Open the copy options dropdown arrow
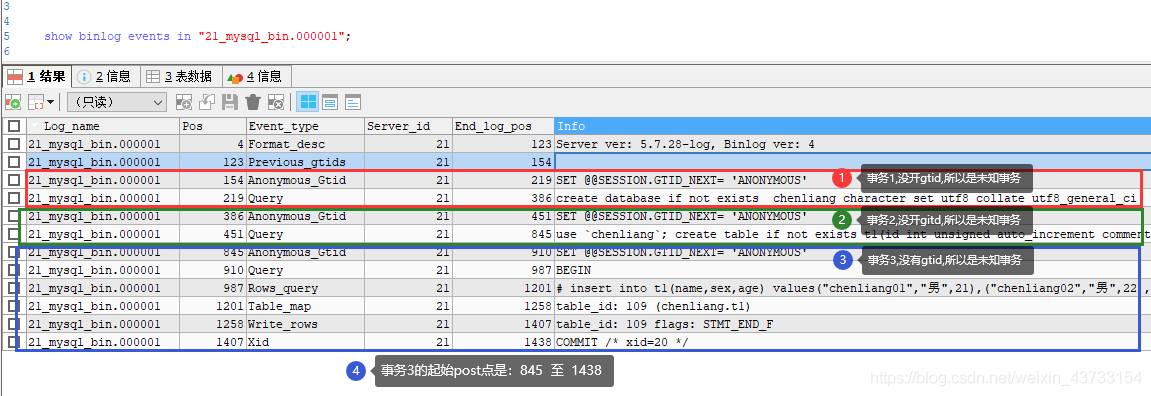The width and height of the screenshot is (1151, 396). [51, 102]
